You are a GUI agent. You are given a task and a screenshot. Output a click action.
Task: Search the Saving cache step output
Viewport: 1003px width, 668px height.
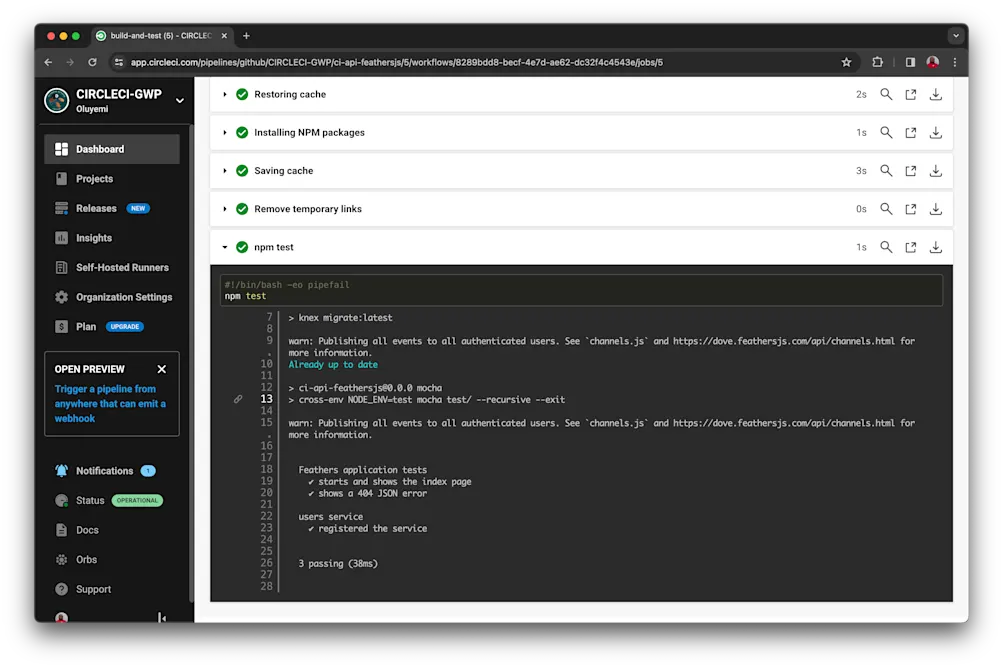(x=886, y=170)
